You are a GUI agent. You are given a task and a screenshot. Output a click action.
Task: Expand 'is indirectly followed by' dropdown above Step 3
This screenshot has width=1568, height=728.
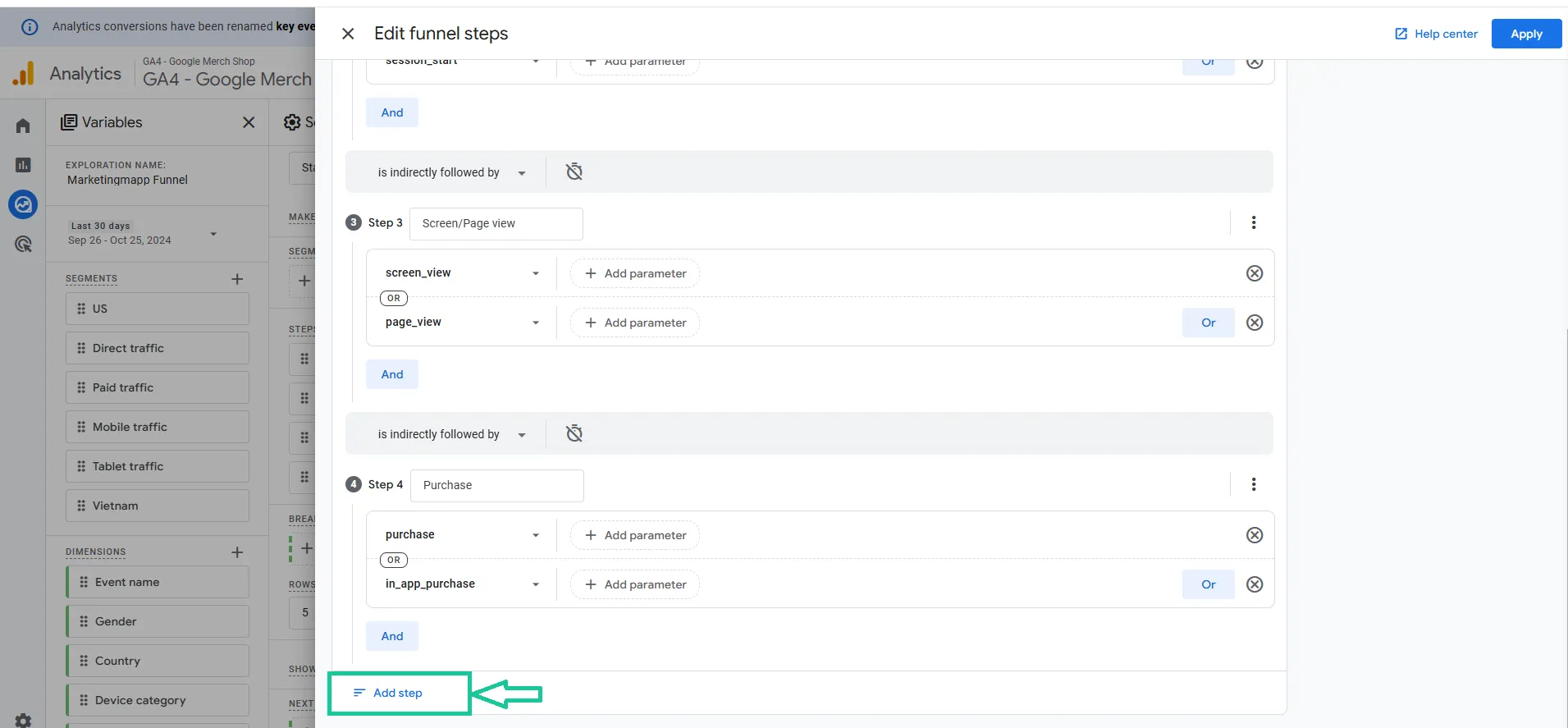[x=450, y=172]
